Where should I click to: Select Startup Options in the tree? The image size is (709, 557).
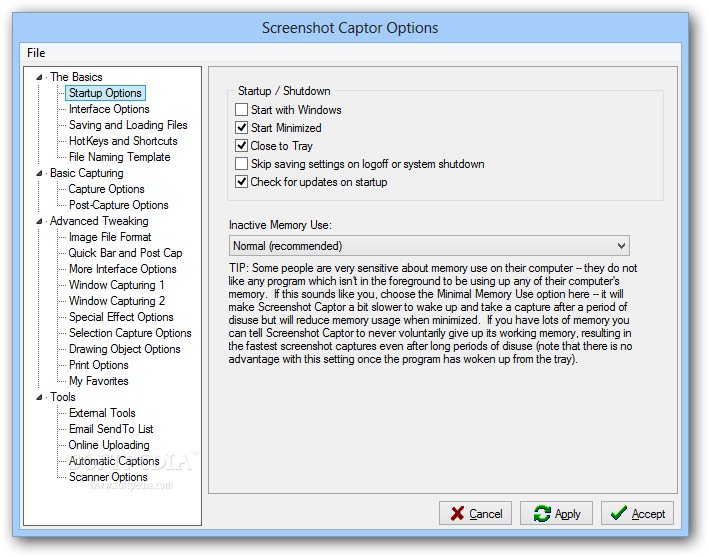(105, 93)
